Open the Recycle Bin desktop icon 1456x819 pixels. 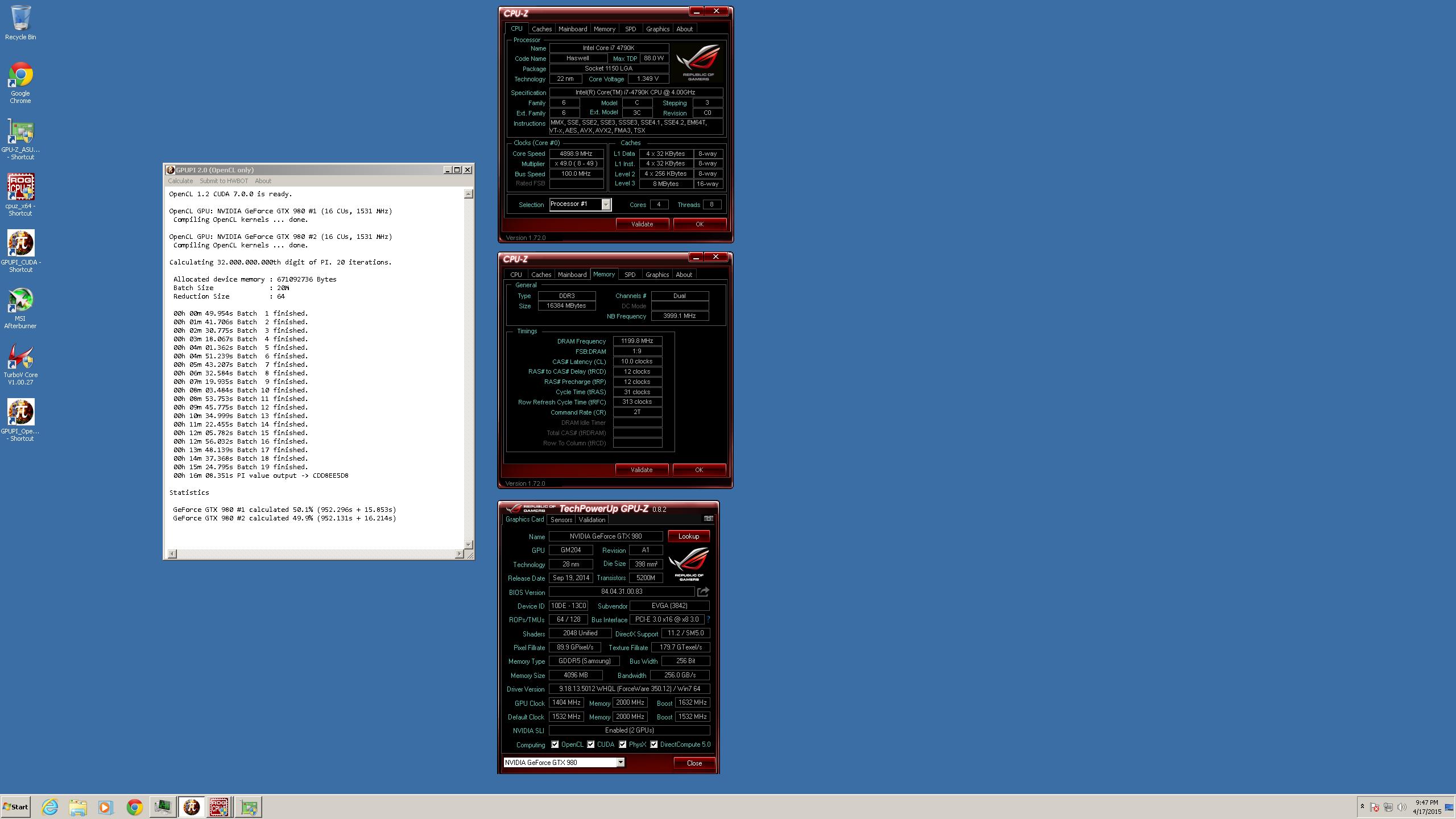(x=20, y=23)
